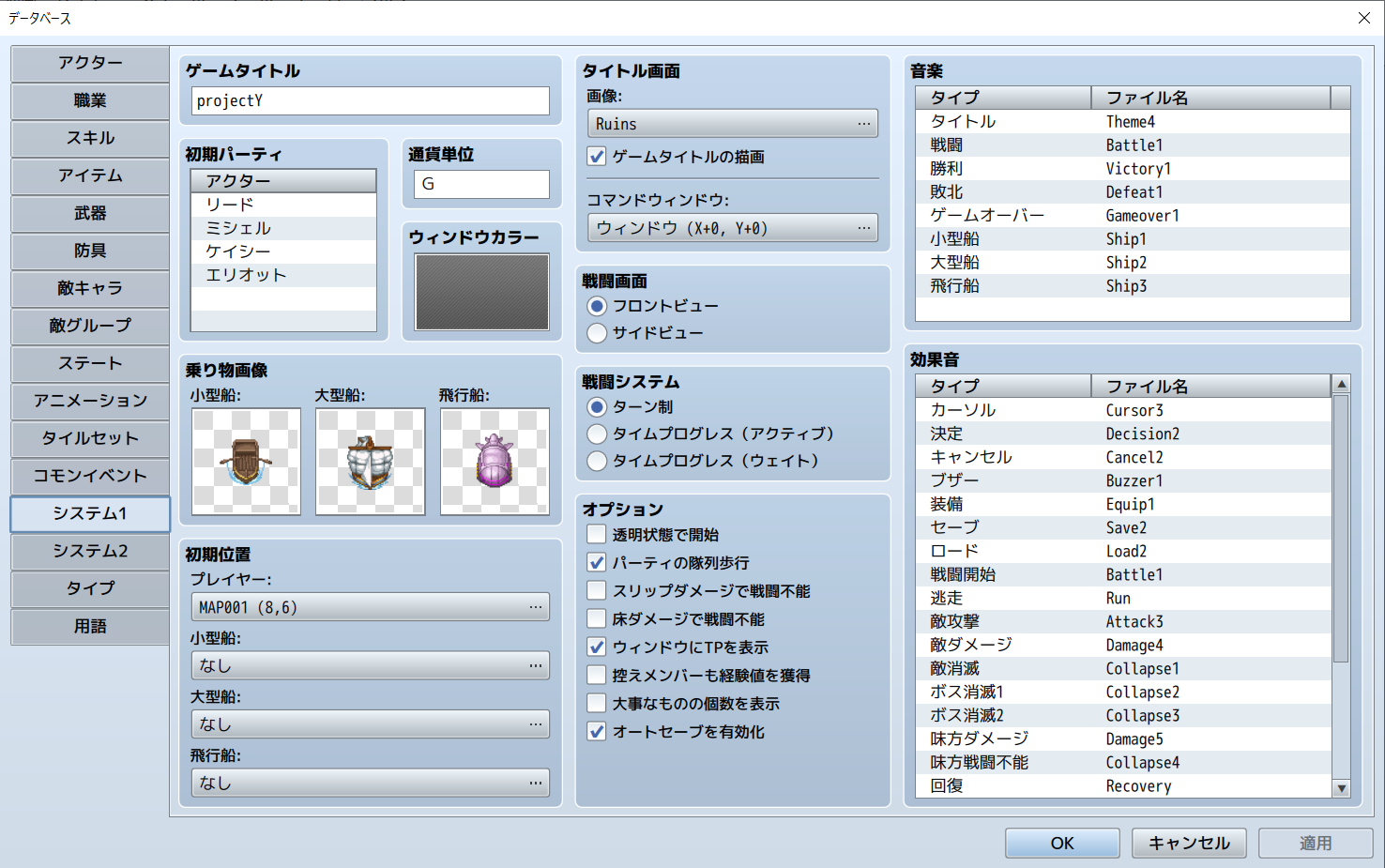The width and height of the screenshot is (1385, 868).
Task: Select the 回復 sound effect row
Action: tap(1123, 786)
